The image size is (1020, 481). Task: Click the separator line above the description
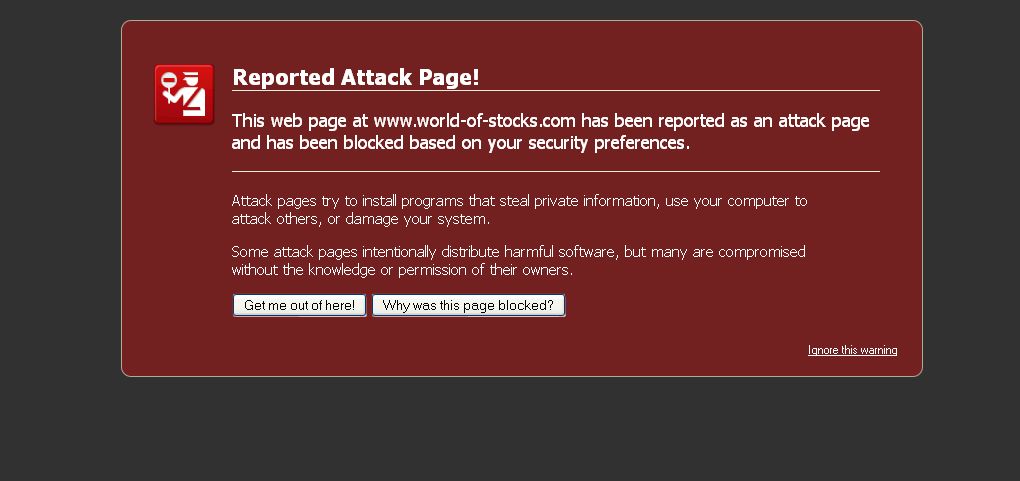coord(556,171)
